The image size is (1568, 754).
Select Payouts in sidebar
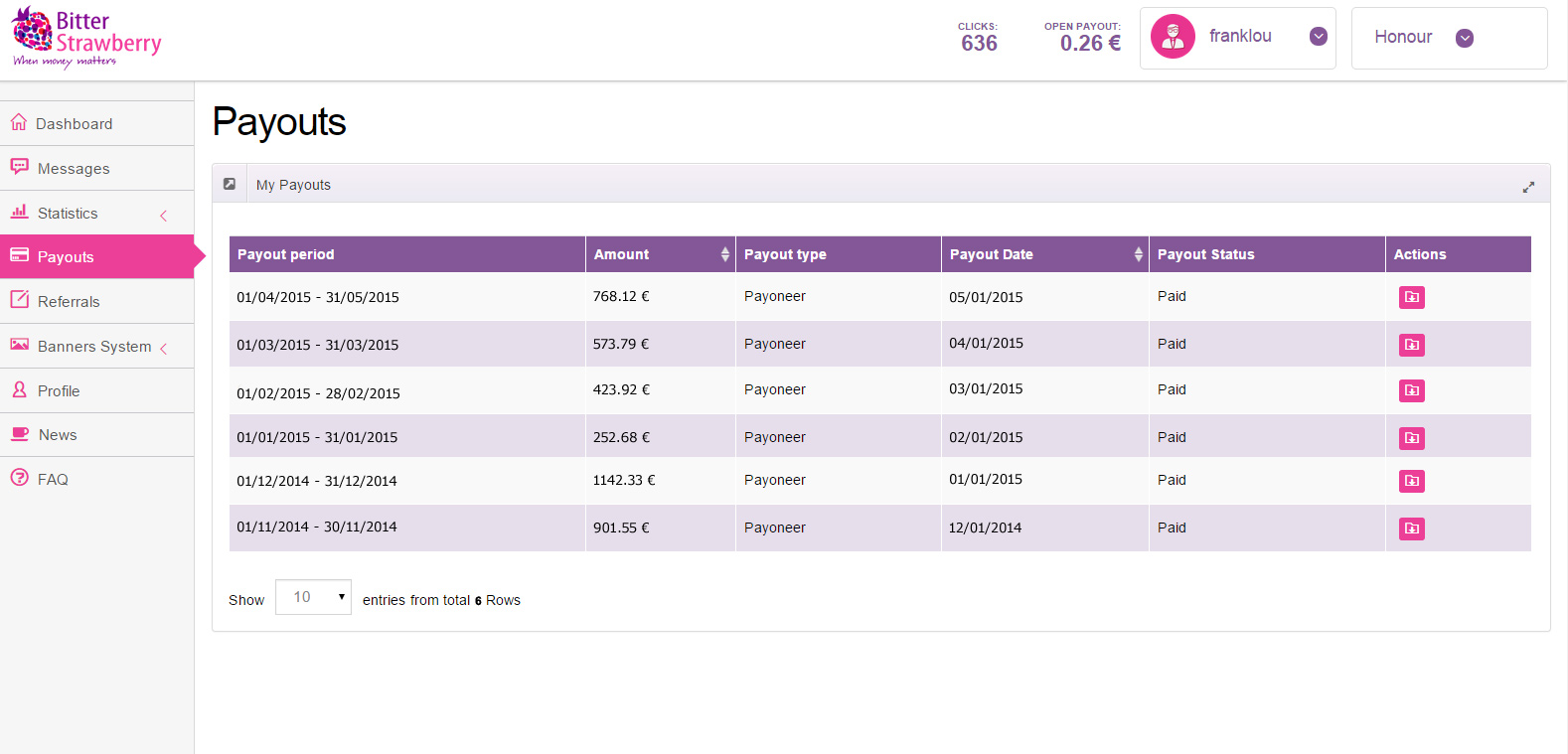(97, 256)
